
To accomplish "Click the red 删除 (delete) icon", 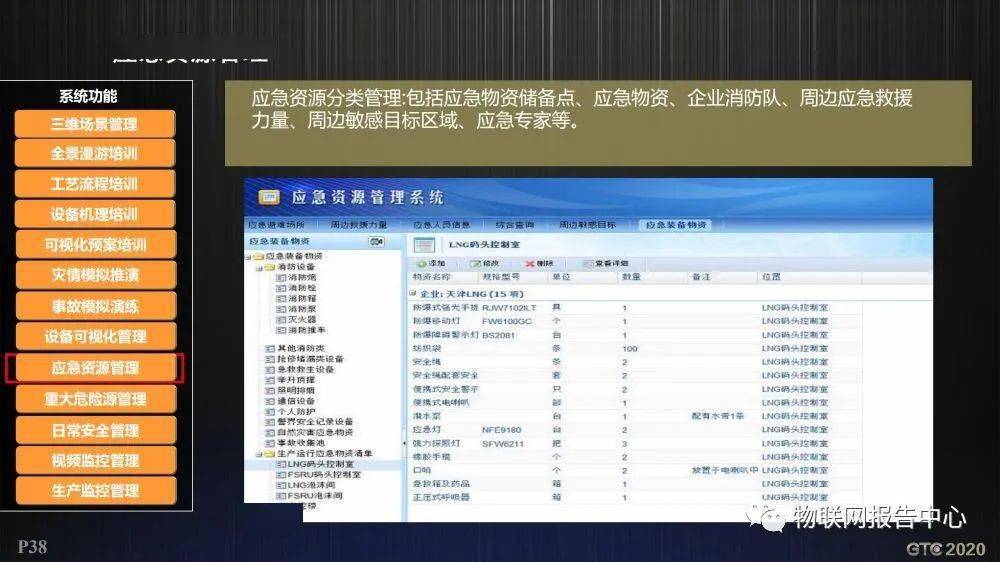I will pyautogui.click(x=529, y=262).
